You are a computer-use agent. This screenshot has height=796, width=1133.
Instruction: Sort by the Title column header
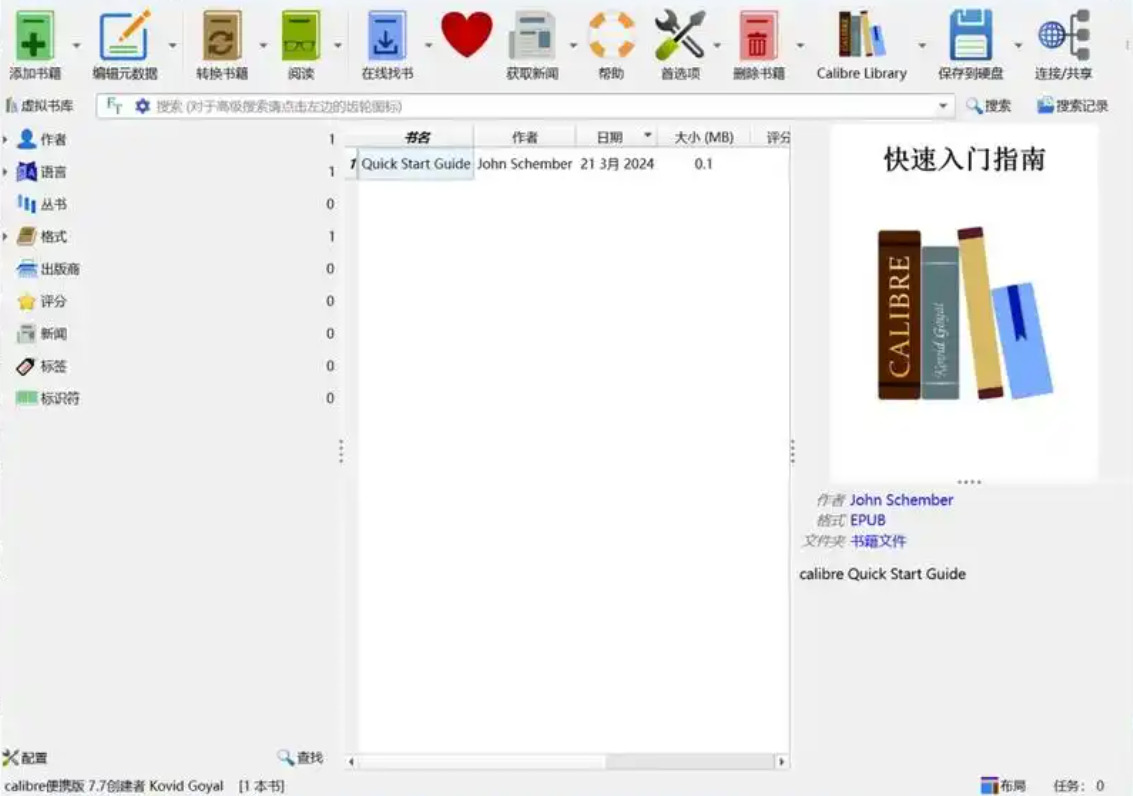click(416, 137)
